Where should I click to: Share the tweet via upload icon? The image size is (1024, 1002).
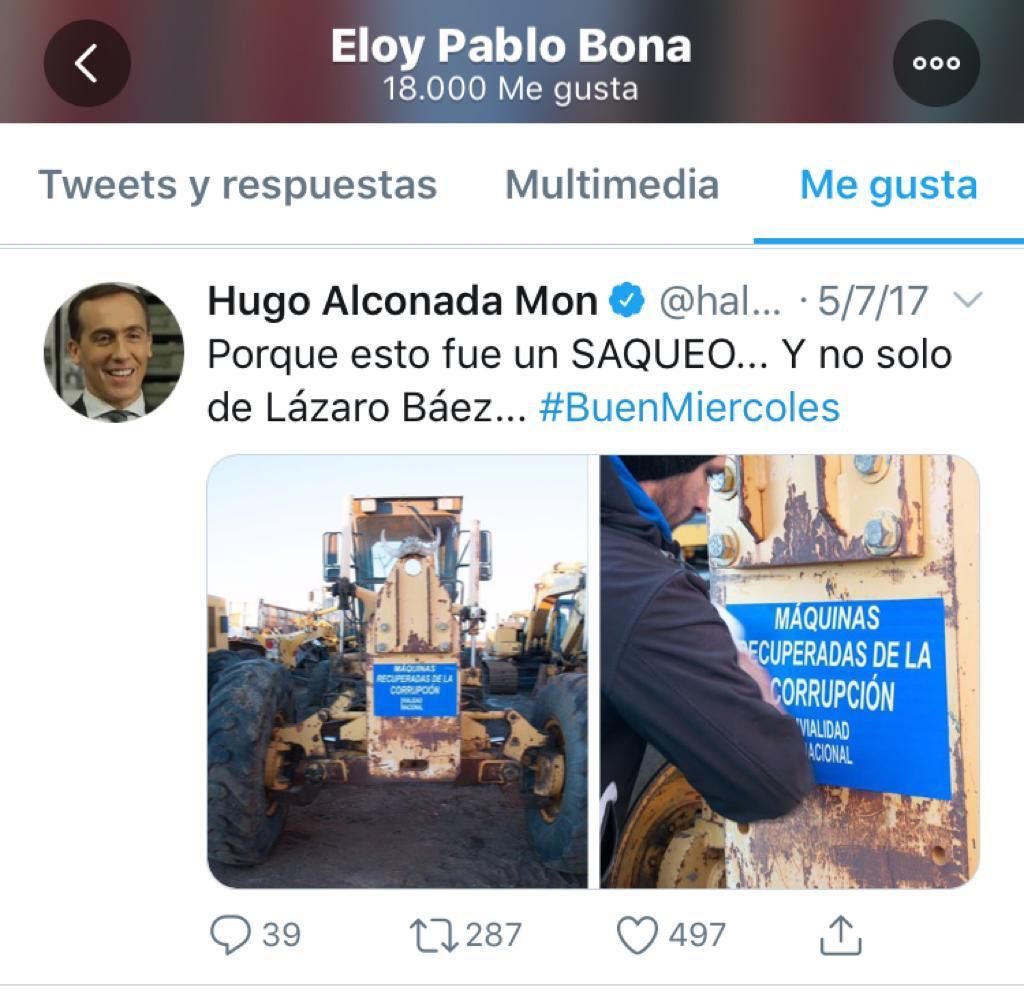click(x=840, y=935)
